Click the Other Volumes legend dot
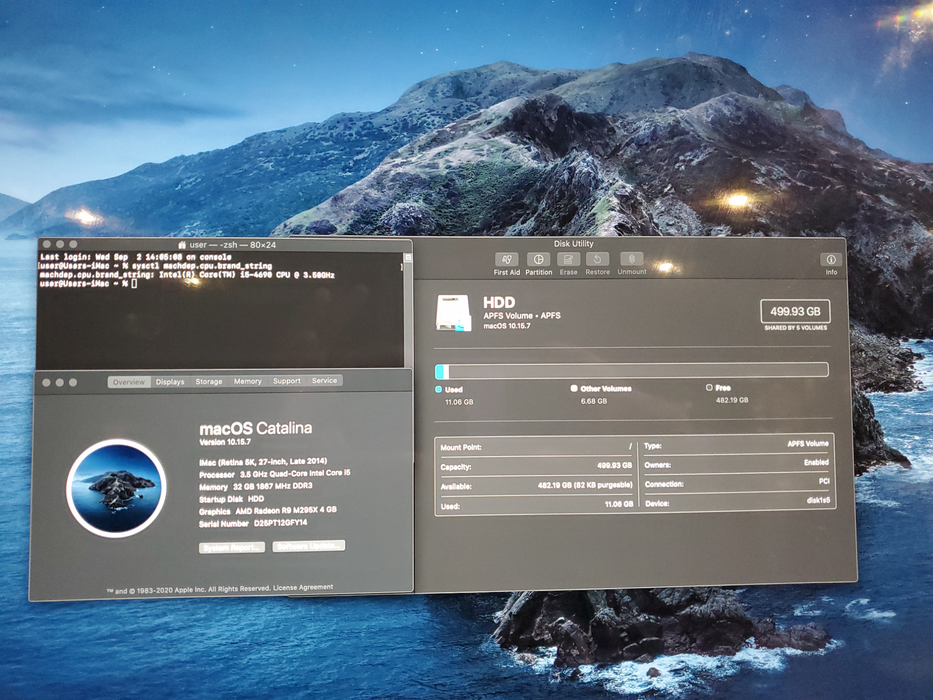Image resolution: width=933 pixels, height=700 pixels. pos(574,388)
